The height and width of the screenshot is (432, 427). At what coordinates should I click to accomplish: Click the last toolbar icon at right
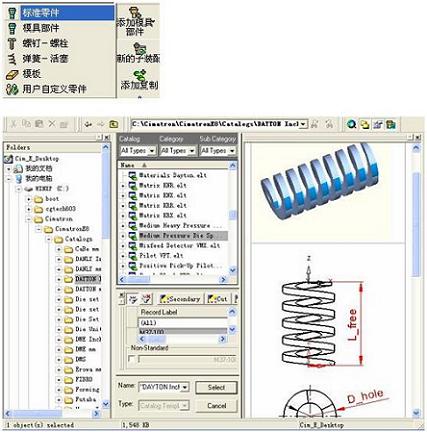[x=391, y=125]
